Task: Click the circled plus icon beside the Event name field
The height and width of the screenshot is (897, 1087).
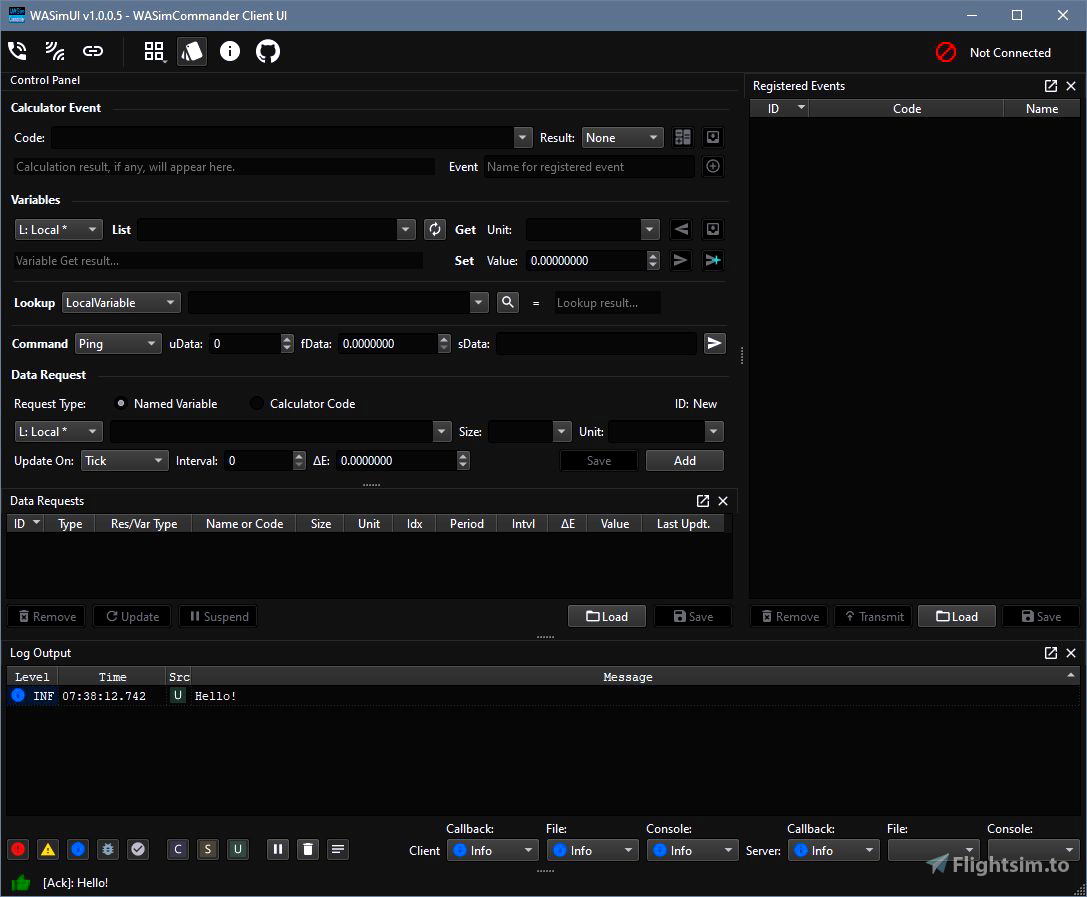Action: click(x=713, y=166)
